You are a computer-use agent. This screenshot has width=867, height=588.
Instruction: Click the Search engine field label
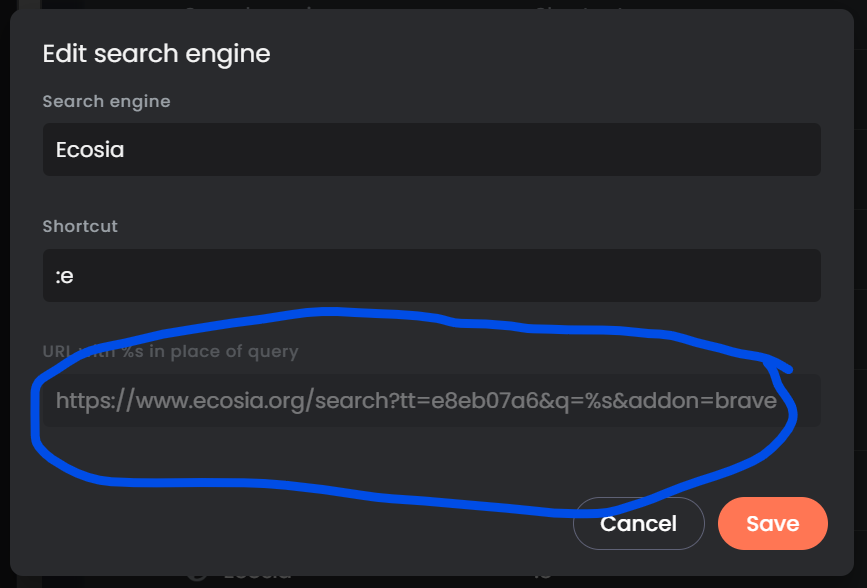click(106, 101)
